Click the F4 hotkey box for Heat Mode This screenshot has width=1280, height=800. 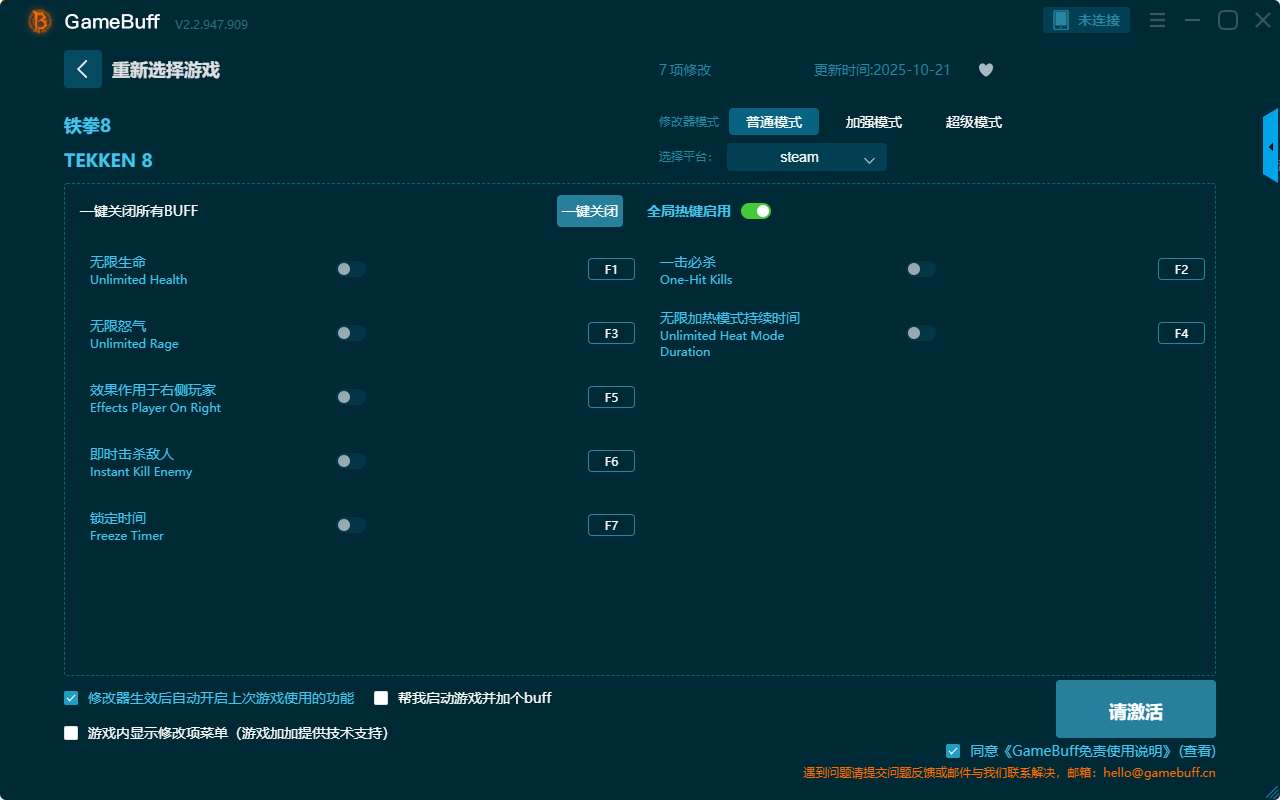(1181, 333)
